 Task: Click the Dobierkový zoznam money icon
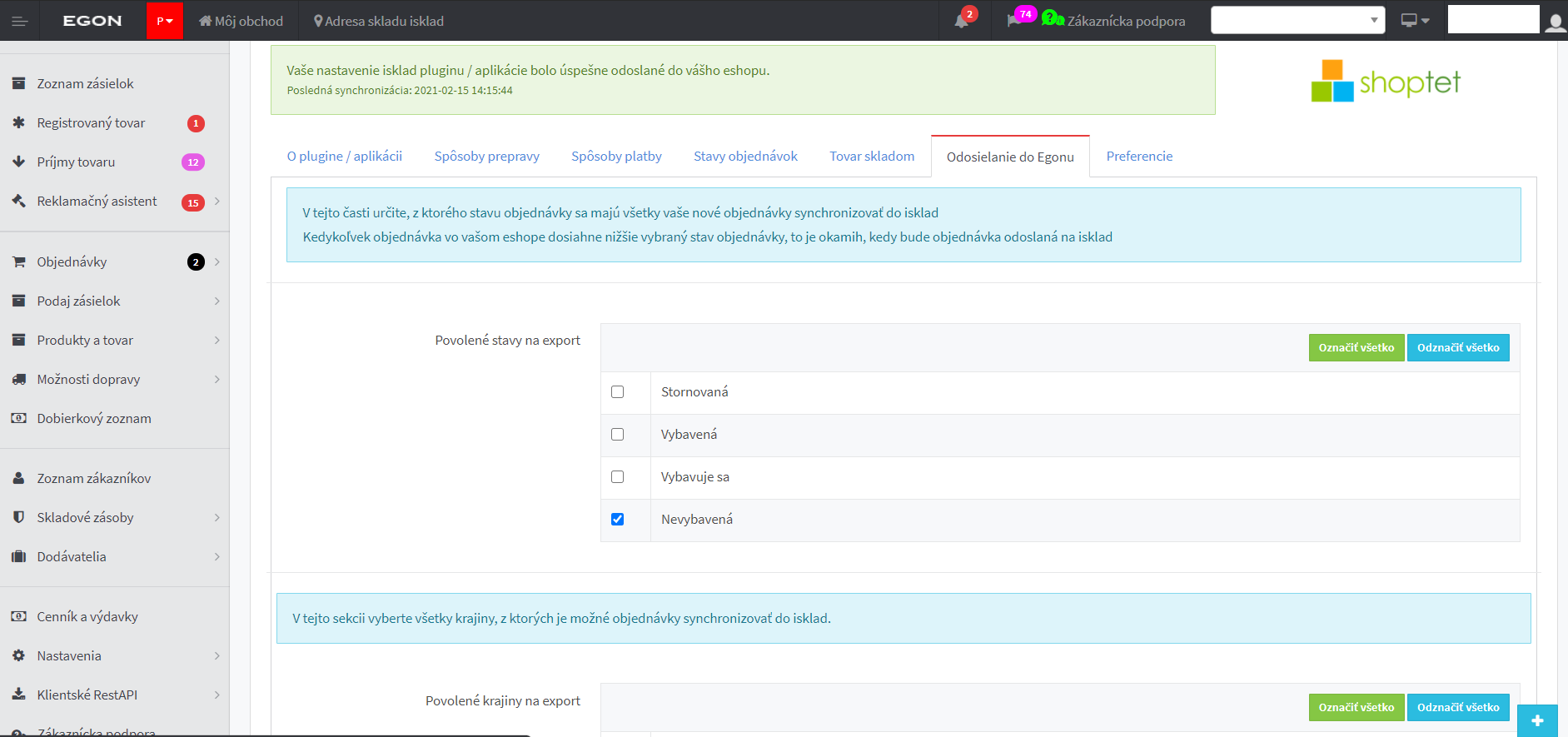[18, 418]
